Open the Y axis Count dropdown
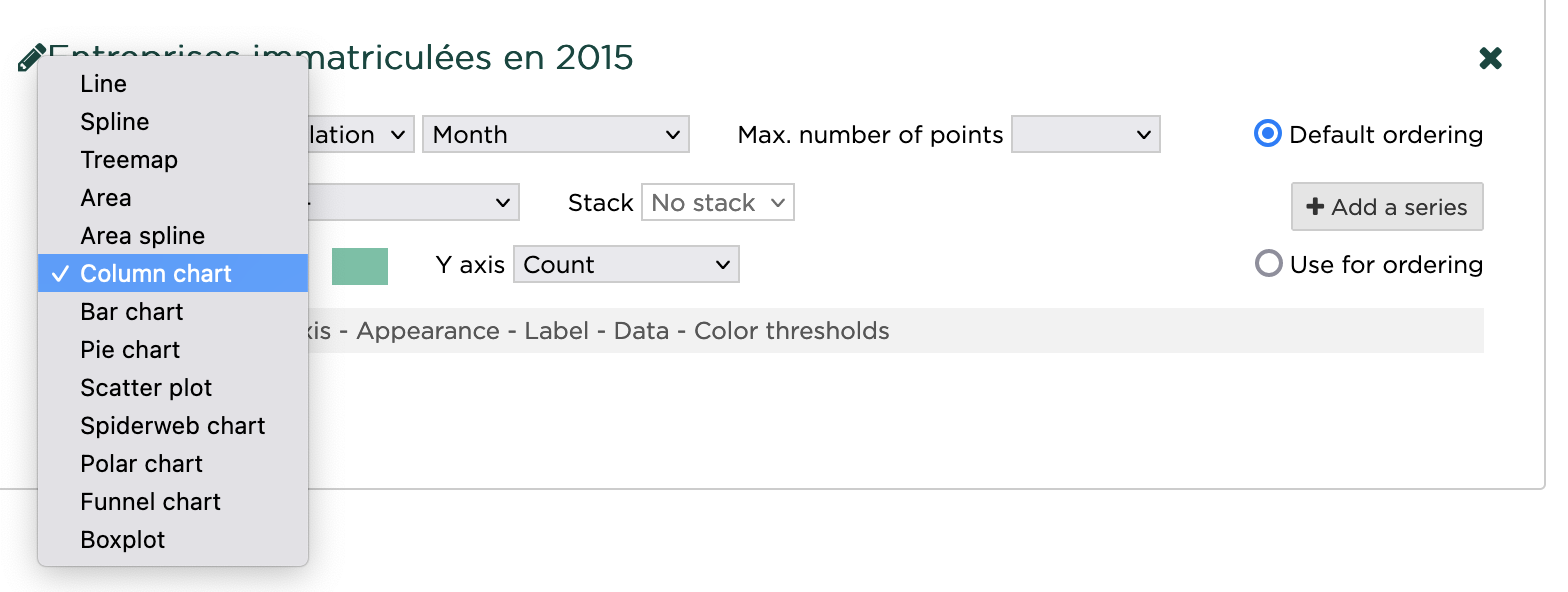This screenshot has height=592, width=1568. [x=626, y=265]
